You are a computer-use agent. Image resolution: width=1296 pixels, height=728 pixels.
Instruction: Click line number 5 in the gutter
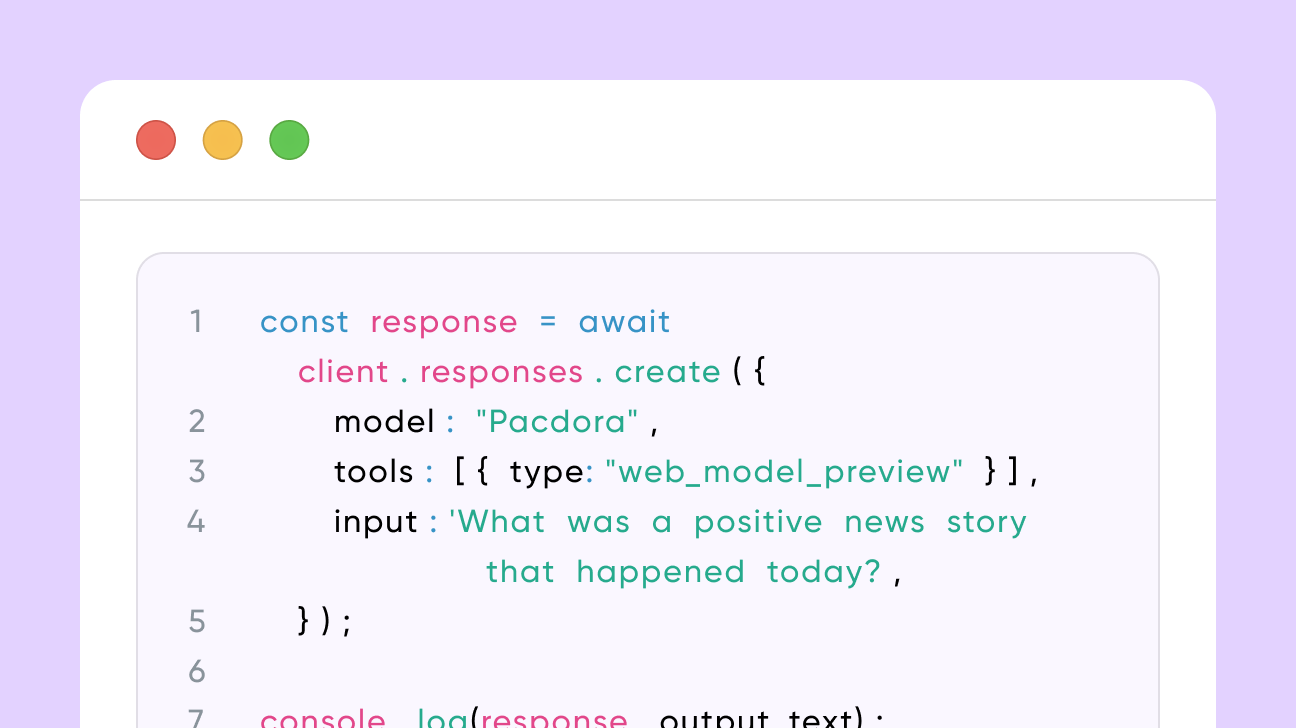[197, 621]
